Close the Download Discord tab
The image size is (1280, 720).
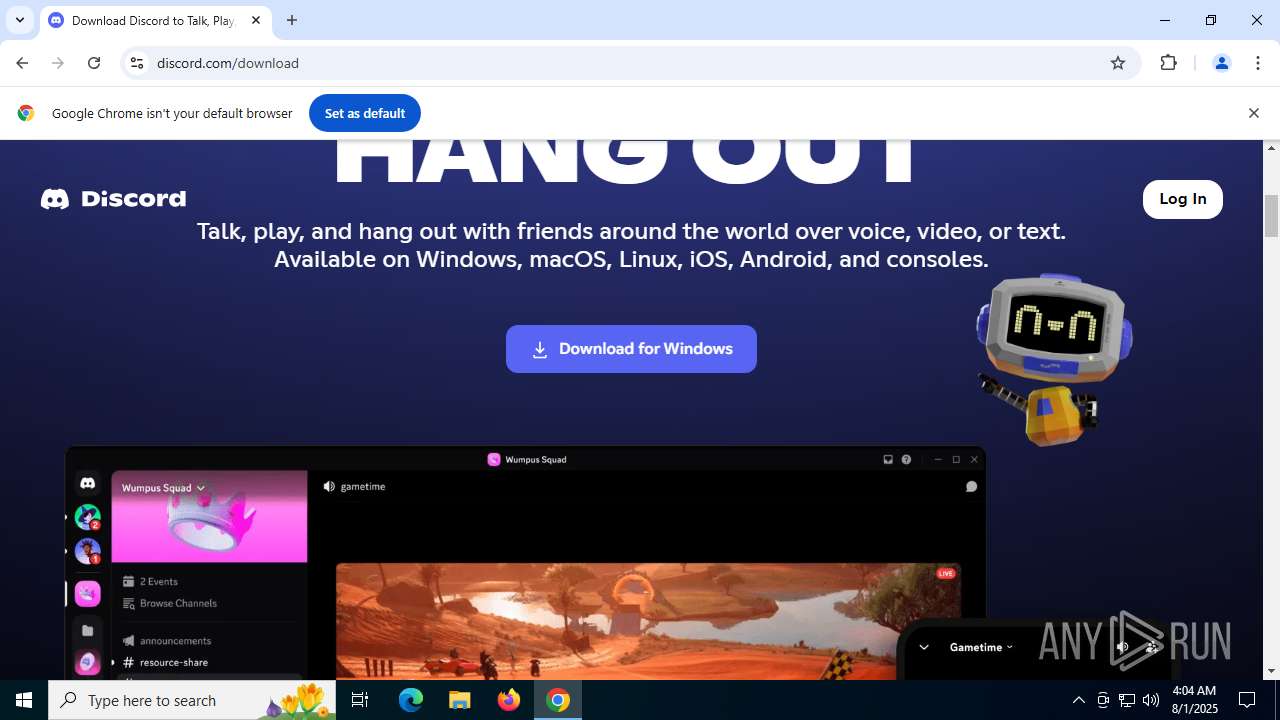point(255,20)
